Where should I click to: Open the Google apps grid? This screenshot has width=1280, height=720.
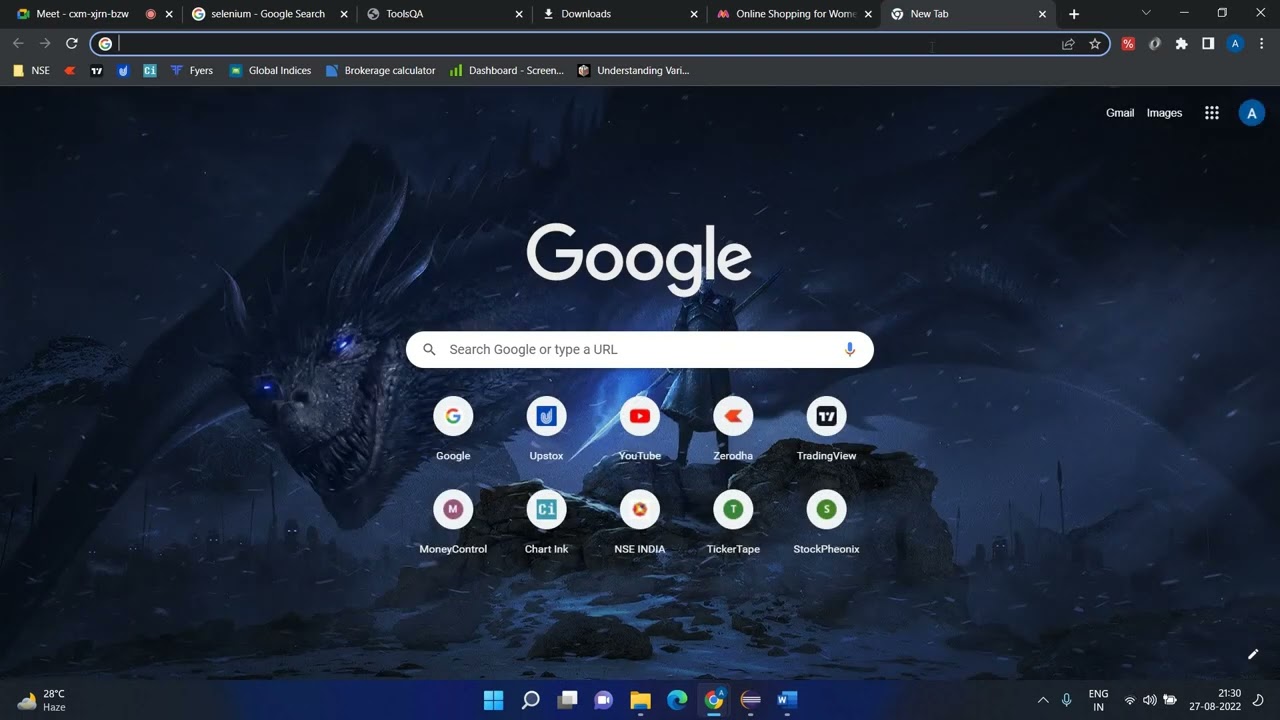pyautogui.click(x=1212, y=113)
